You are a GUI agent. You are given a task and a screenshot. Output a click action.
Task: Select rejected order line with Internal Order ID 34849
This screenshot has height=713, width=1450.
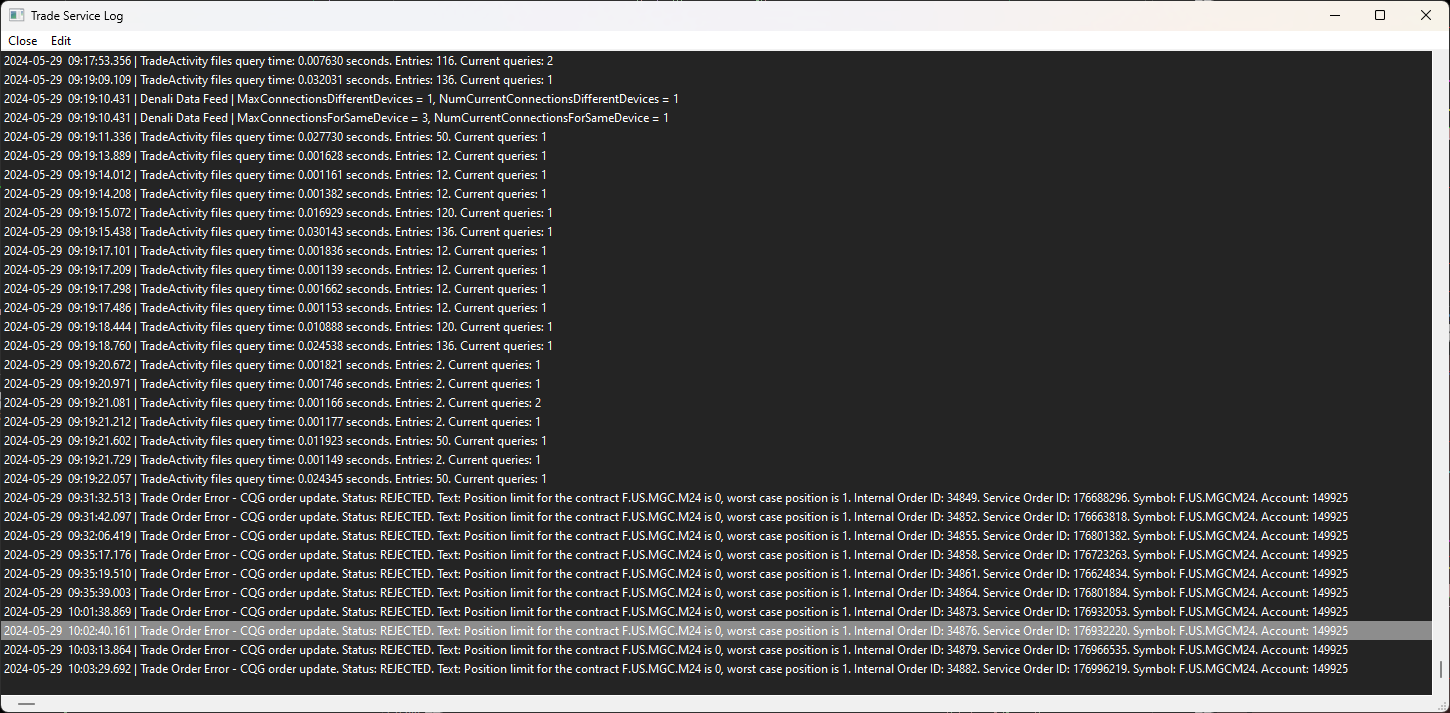point(716,498)
